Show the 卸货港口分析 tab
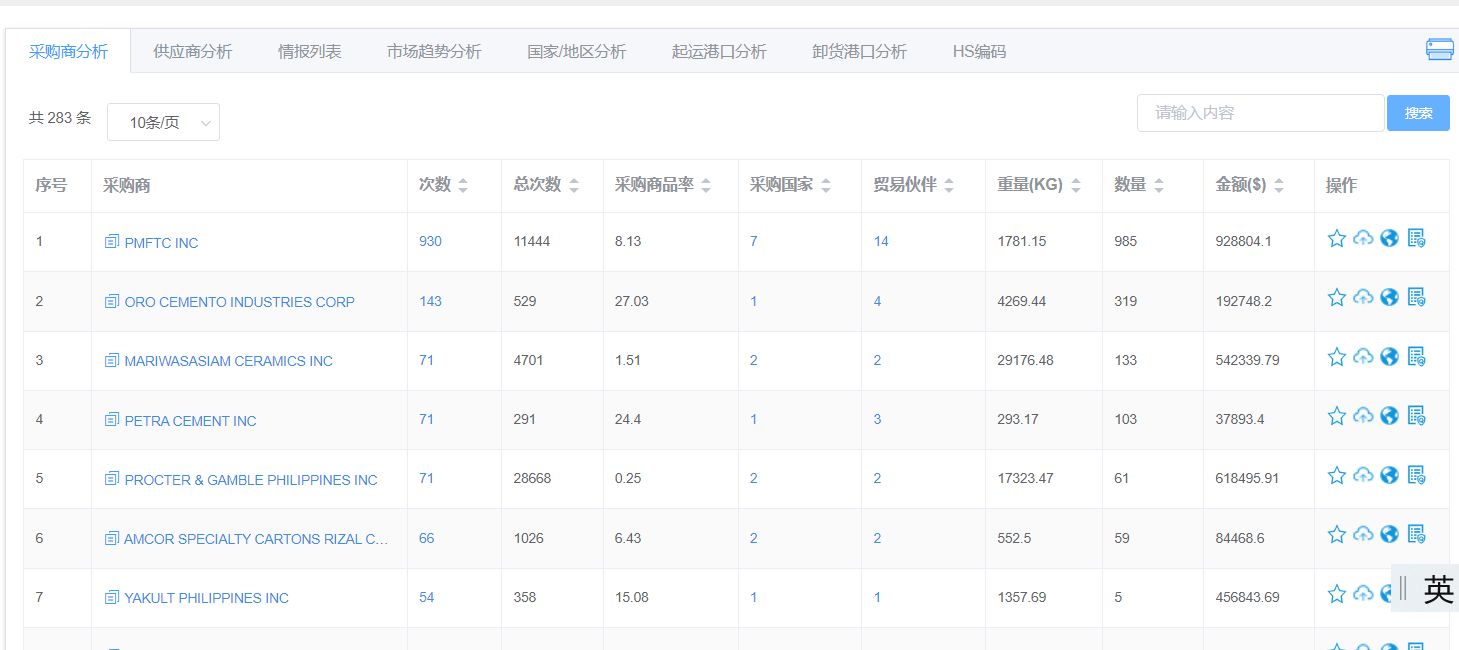The width and height of the screenshot is (1459, 650). pyautogui.click(x=860, y=52)
